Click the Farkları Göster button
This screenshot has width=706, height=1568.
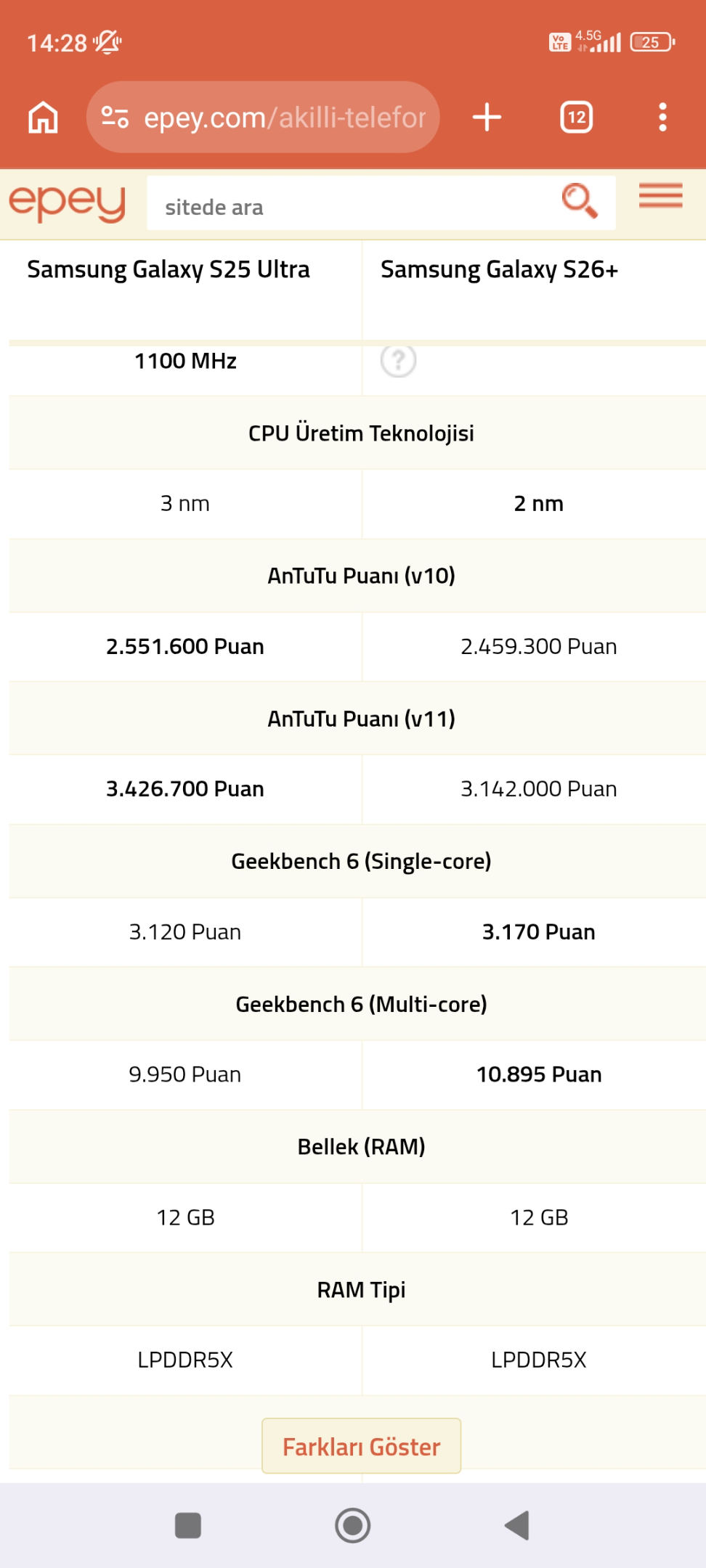[x=362, y=1446]
